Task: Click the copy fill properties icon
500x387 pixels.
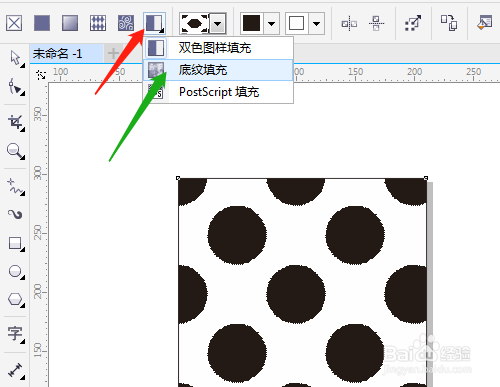Action: [449, 23]
